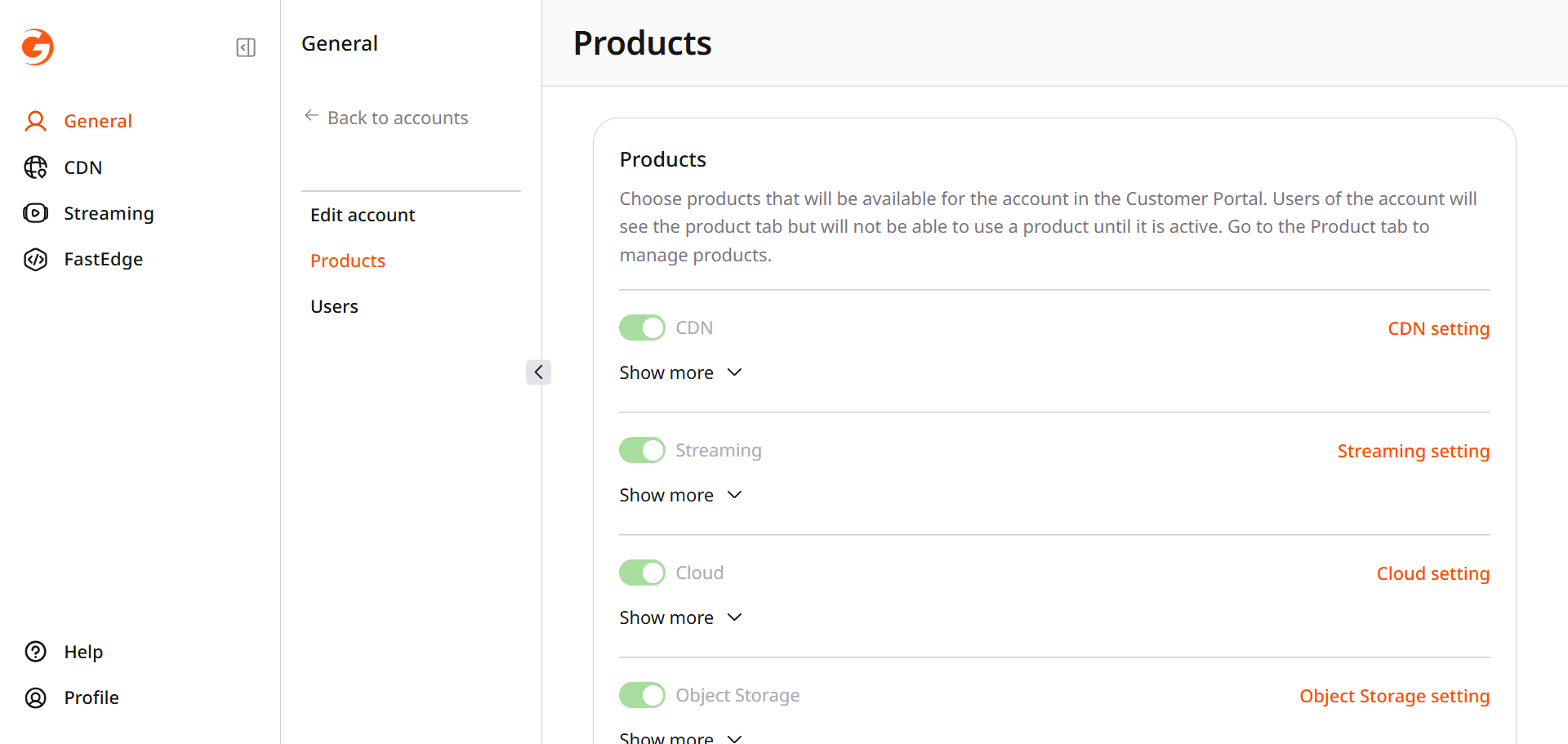Toggle the Streaming product switch

pyautogui.click(x=642, y=450)
